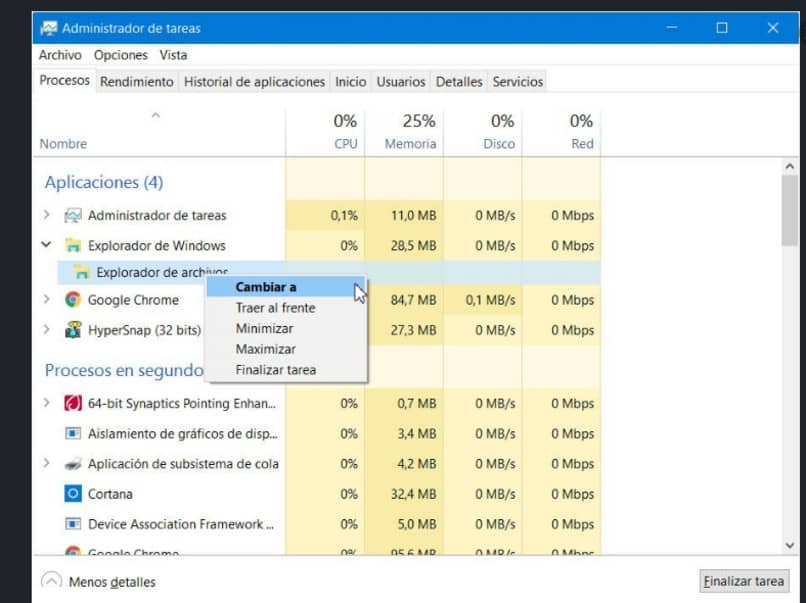Open the Vista menu

tap(173, 55)
